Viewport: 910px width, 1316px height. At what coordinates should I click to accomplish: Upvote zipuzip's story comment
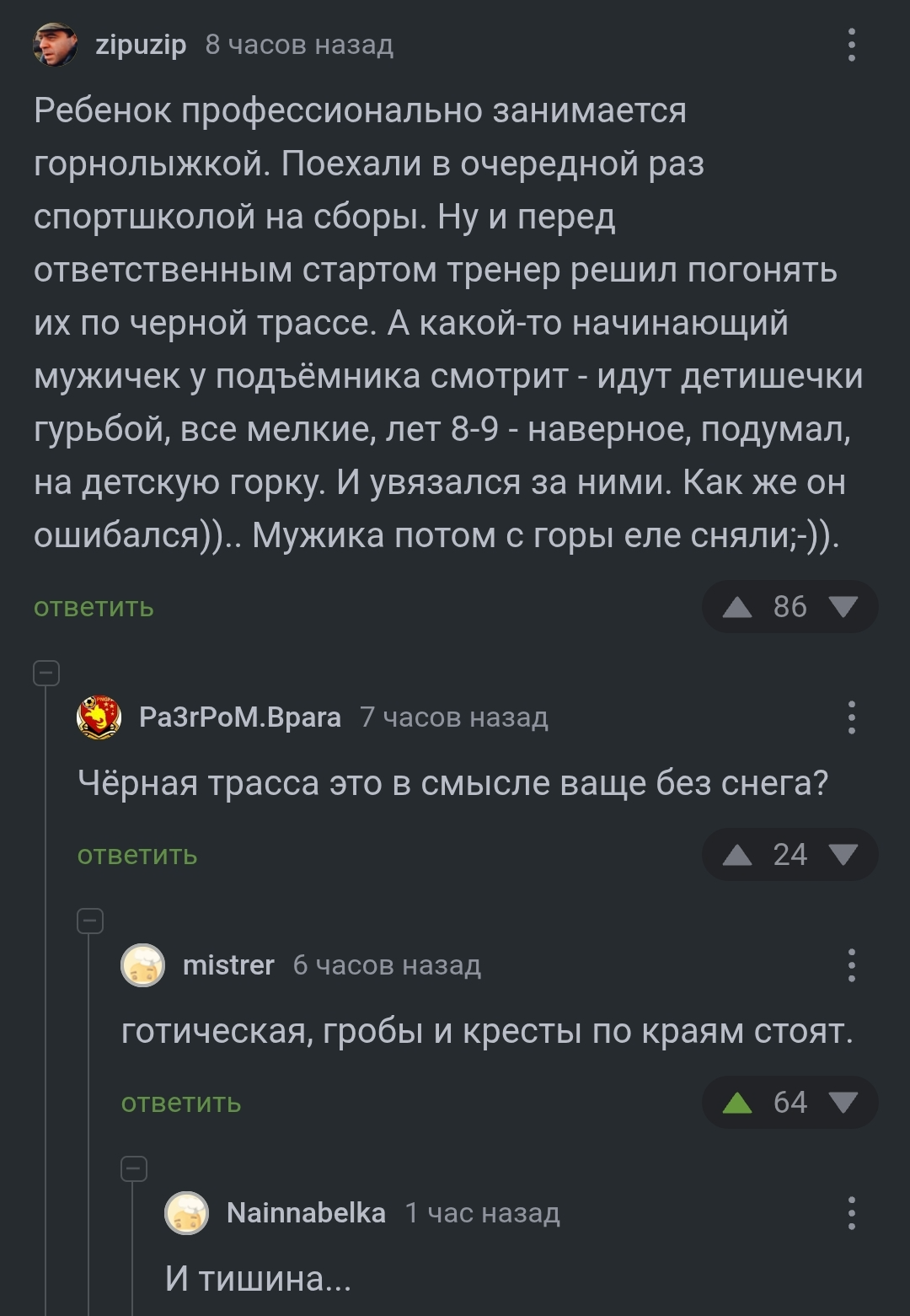[x=736, y=605]
